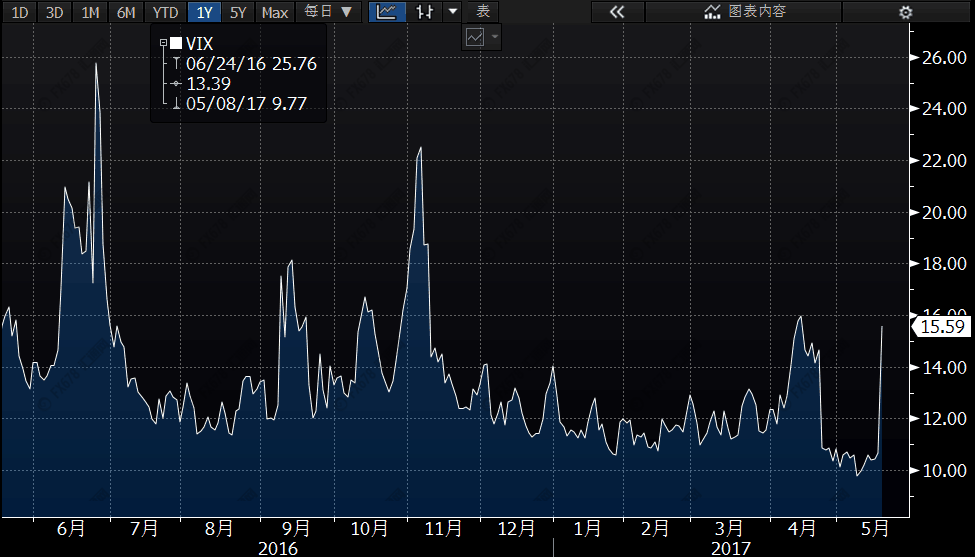Click the 10月 month label
Image resolution: width=975 pixels, height=557 pixels.
point(370,528)
